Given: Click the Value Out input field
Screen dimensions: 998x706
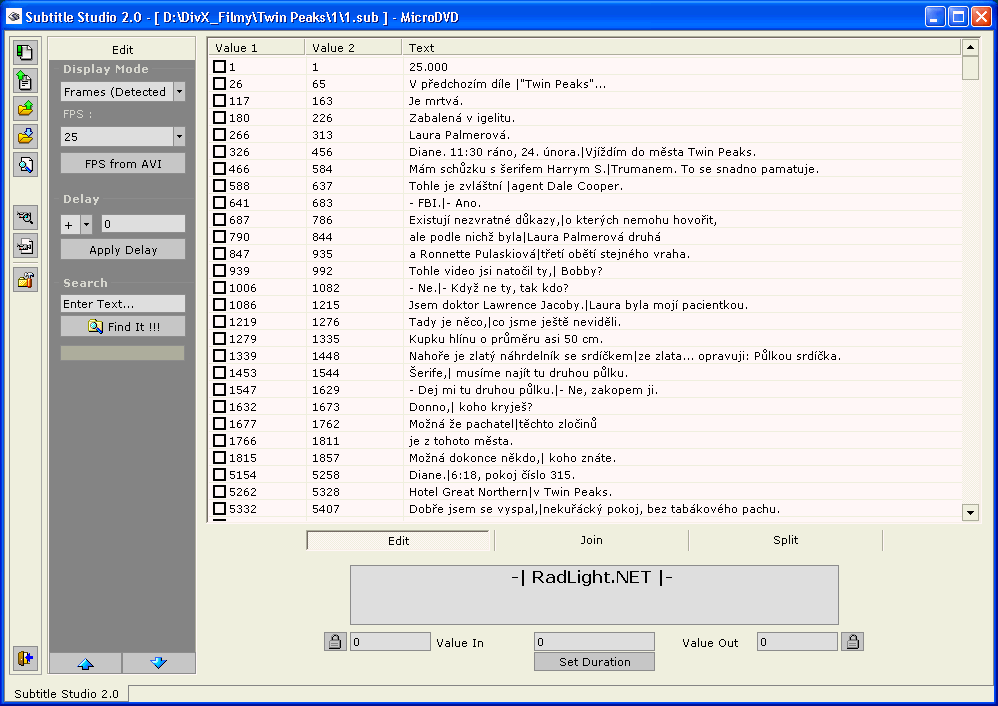Looking at the screenshot, I should (798, 642).
